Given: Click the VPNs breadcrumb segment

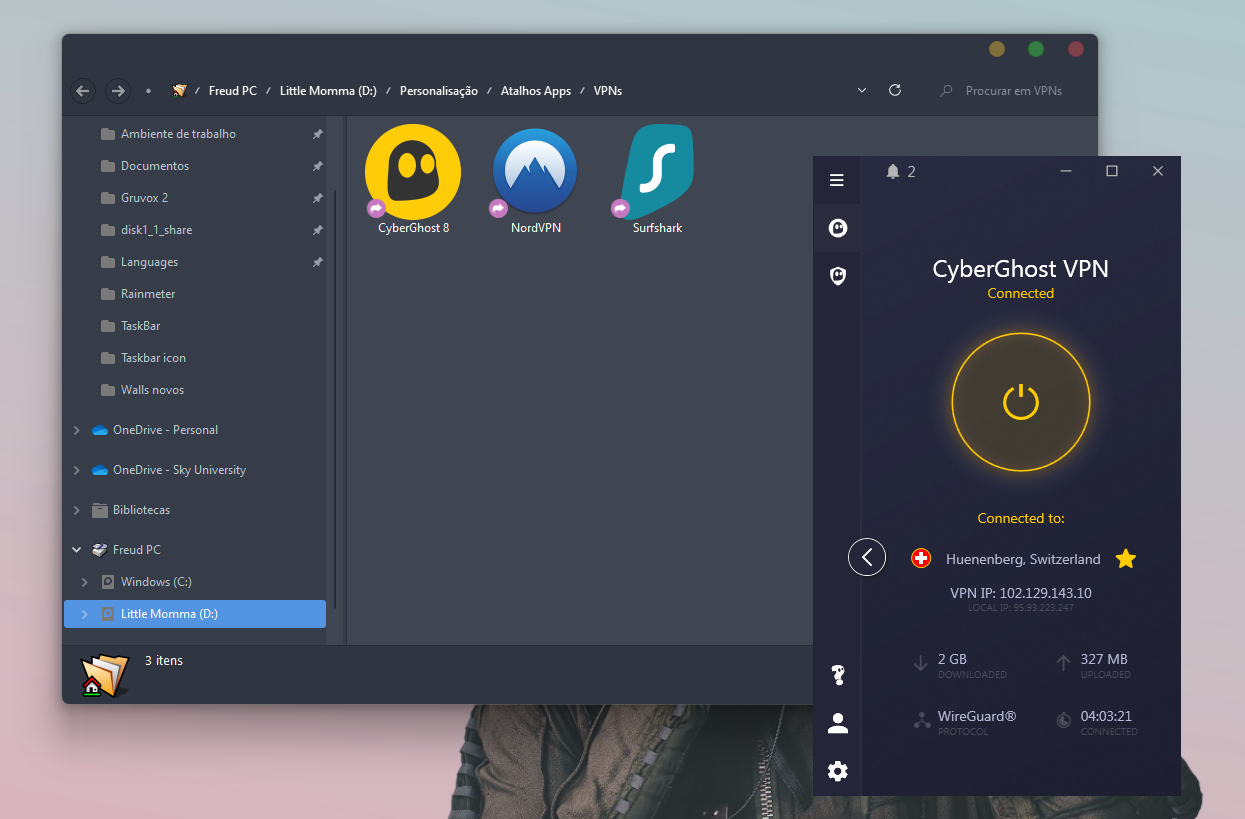Looking at the screenshot, I should click(608, 91).
